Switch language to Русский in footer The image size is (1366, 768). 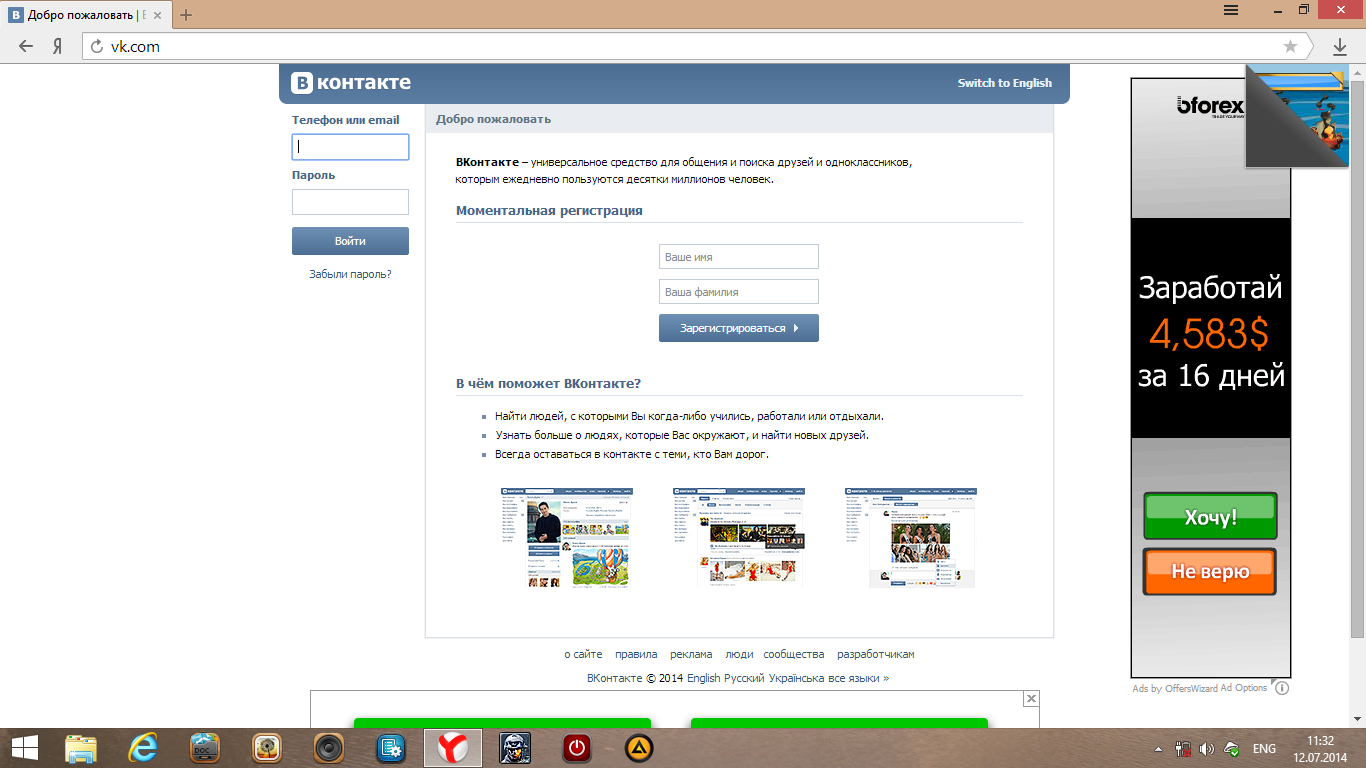(x=744, y=678)
